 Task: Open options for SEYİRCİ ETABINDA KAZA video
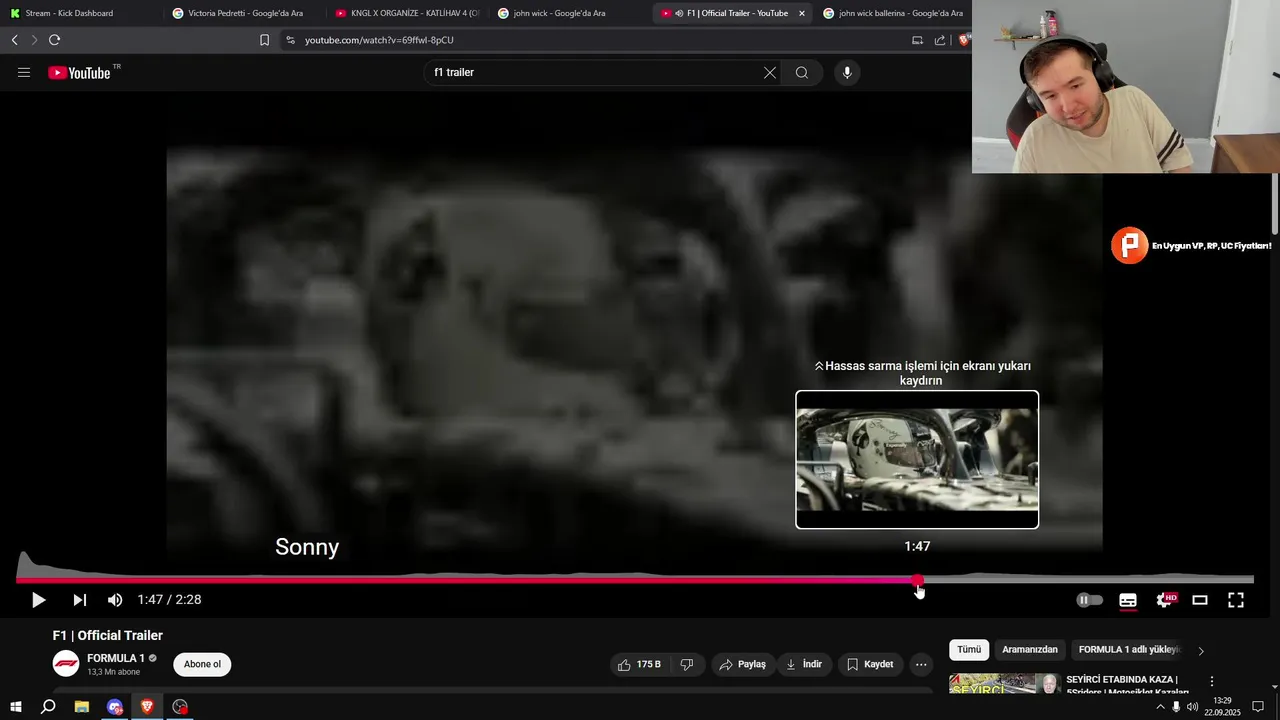tap(1212, 682)
